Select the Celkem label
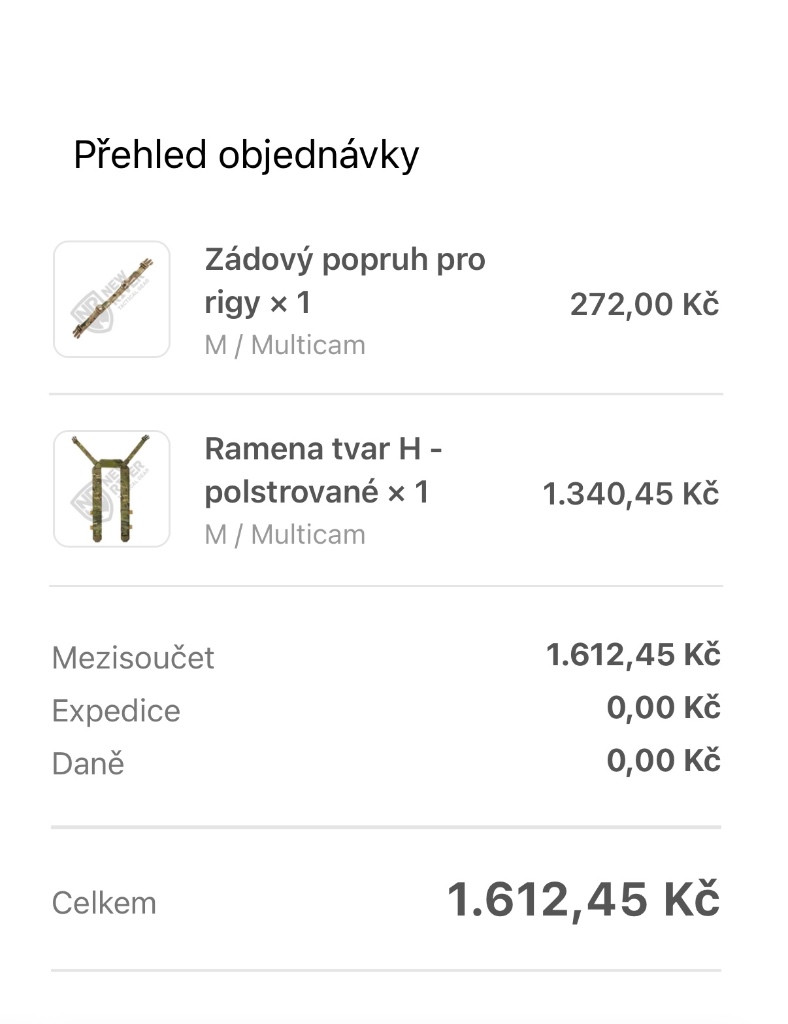This screenshot has width=788, height=1024. point(104,903)
